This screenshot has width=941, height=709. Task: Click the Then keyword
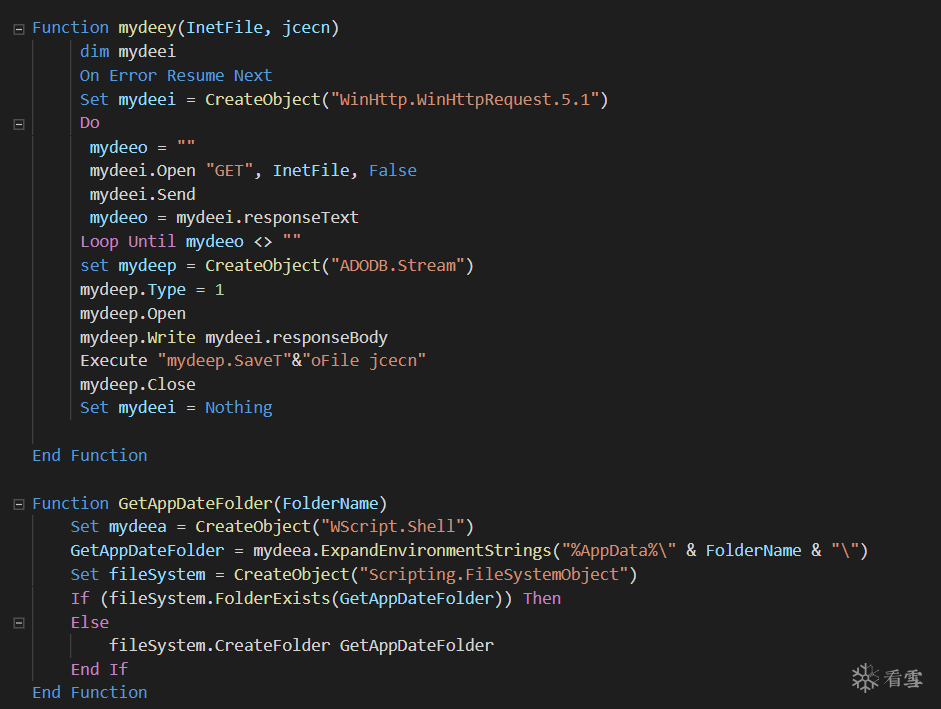[541, 599]
